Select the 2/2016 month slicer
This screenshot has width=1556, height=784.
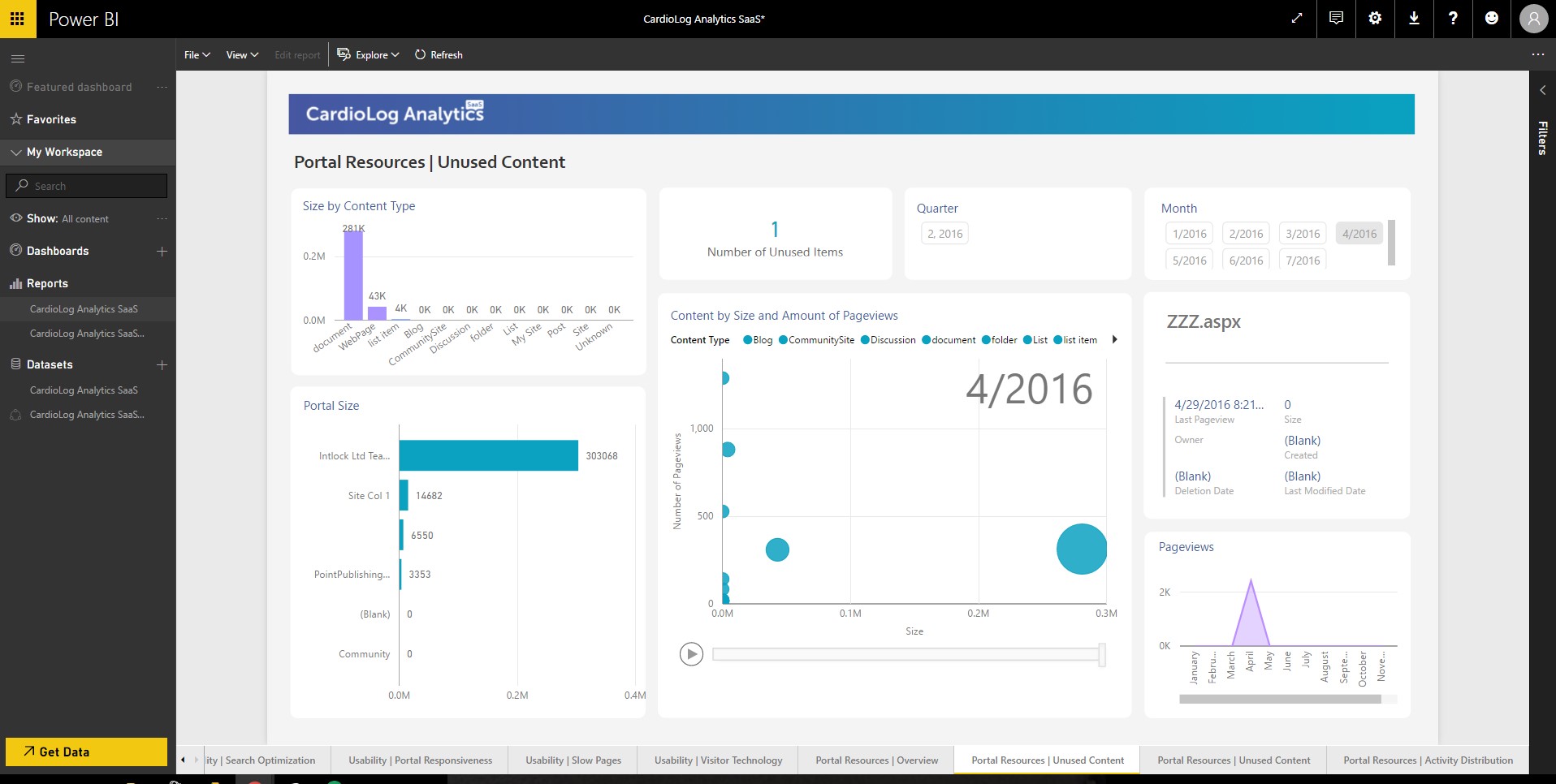click(1246, 234)
